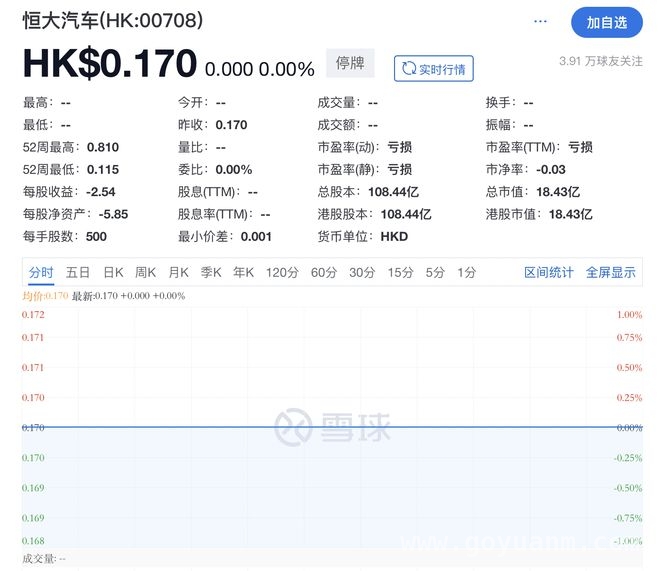Click the 成交量 label below chart
This screenshot has height=571, width=660.
click(x=44, y=559)
